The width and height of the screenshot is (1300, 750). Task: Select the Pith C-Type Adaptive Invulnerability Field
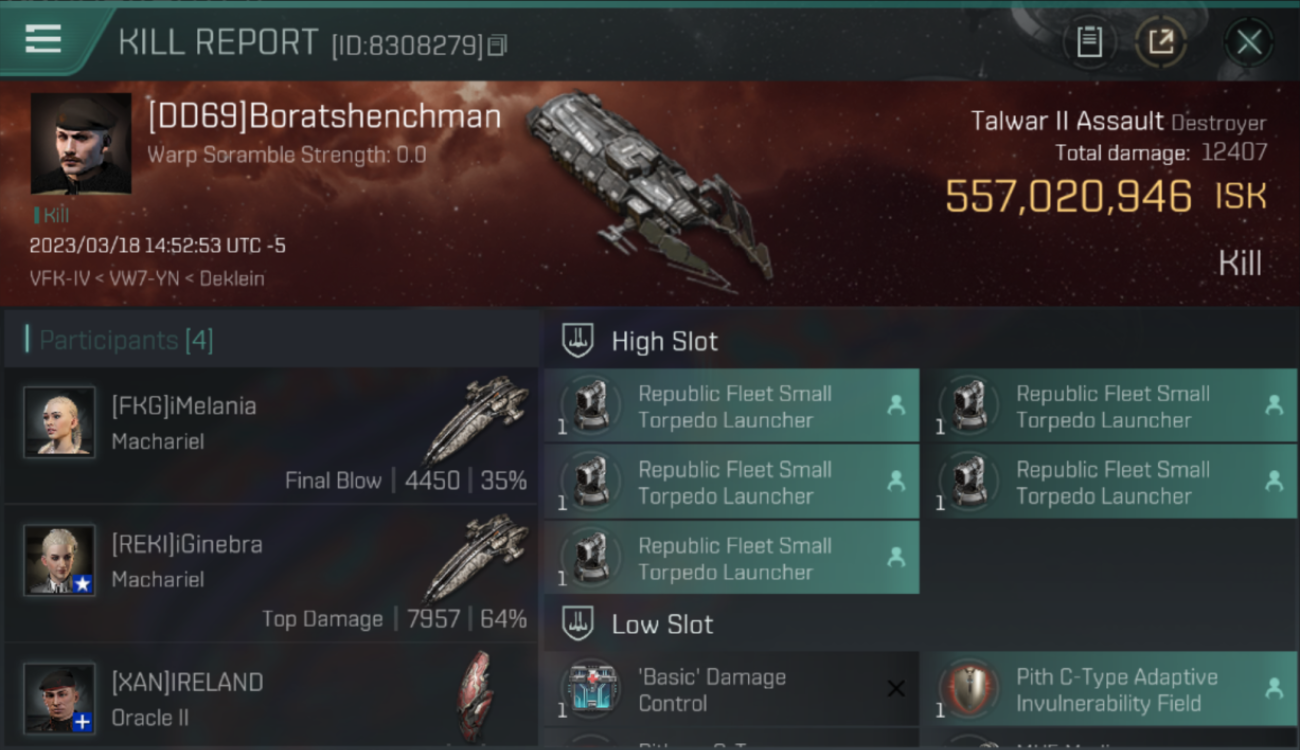(x=1108, y=689)
